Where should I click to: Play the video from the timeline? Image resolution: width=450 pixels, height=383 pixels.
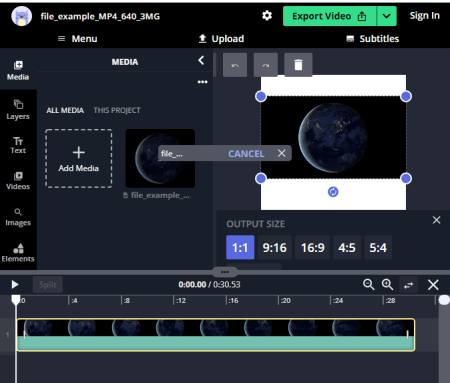coord(15,285)
